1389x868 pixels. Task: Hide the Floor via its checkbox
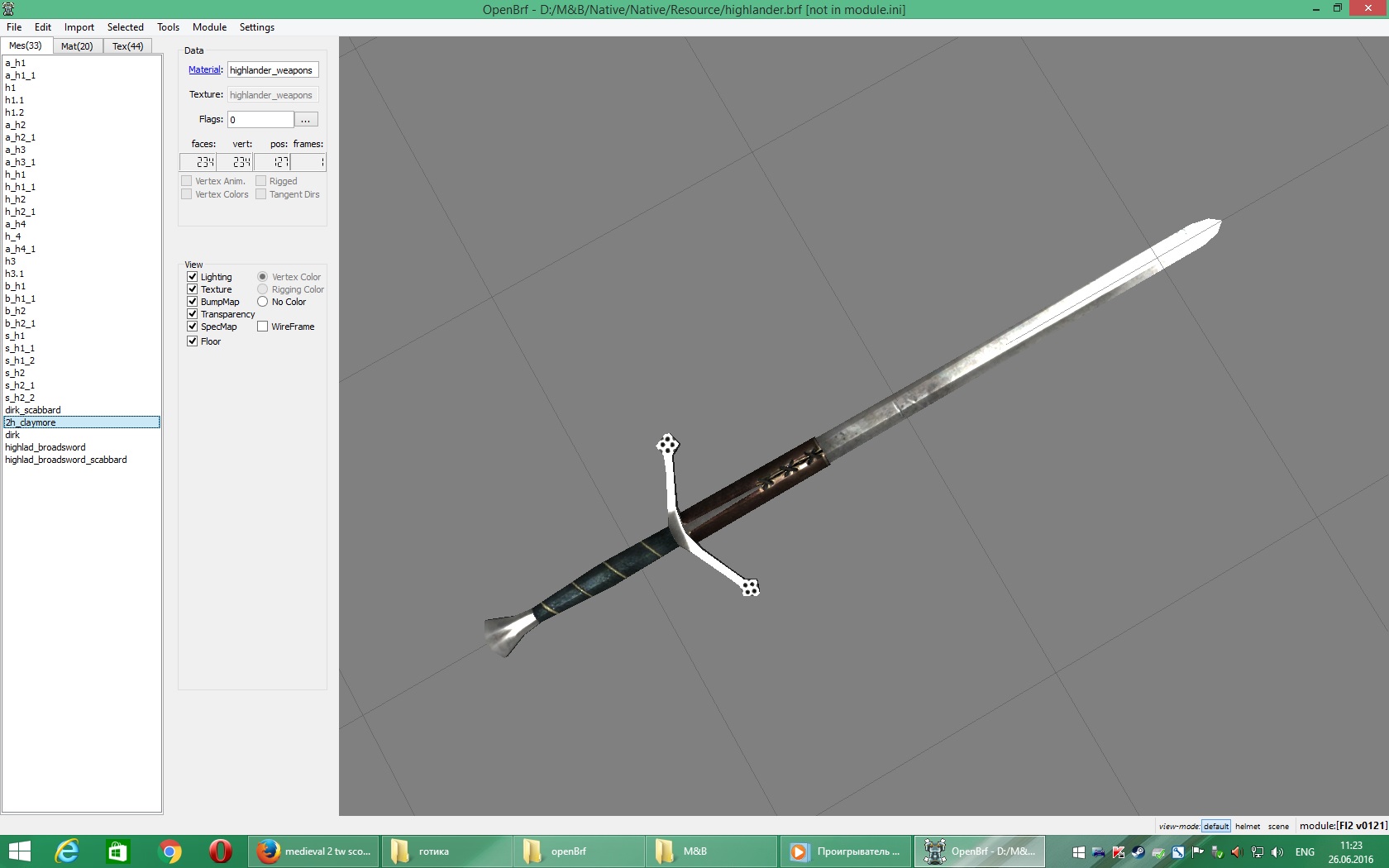(192, 341)
